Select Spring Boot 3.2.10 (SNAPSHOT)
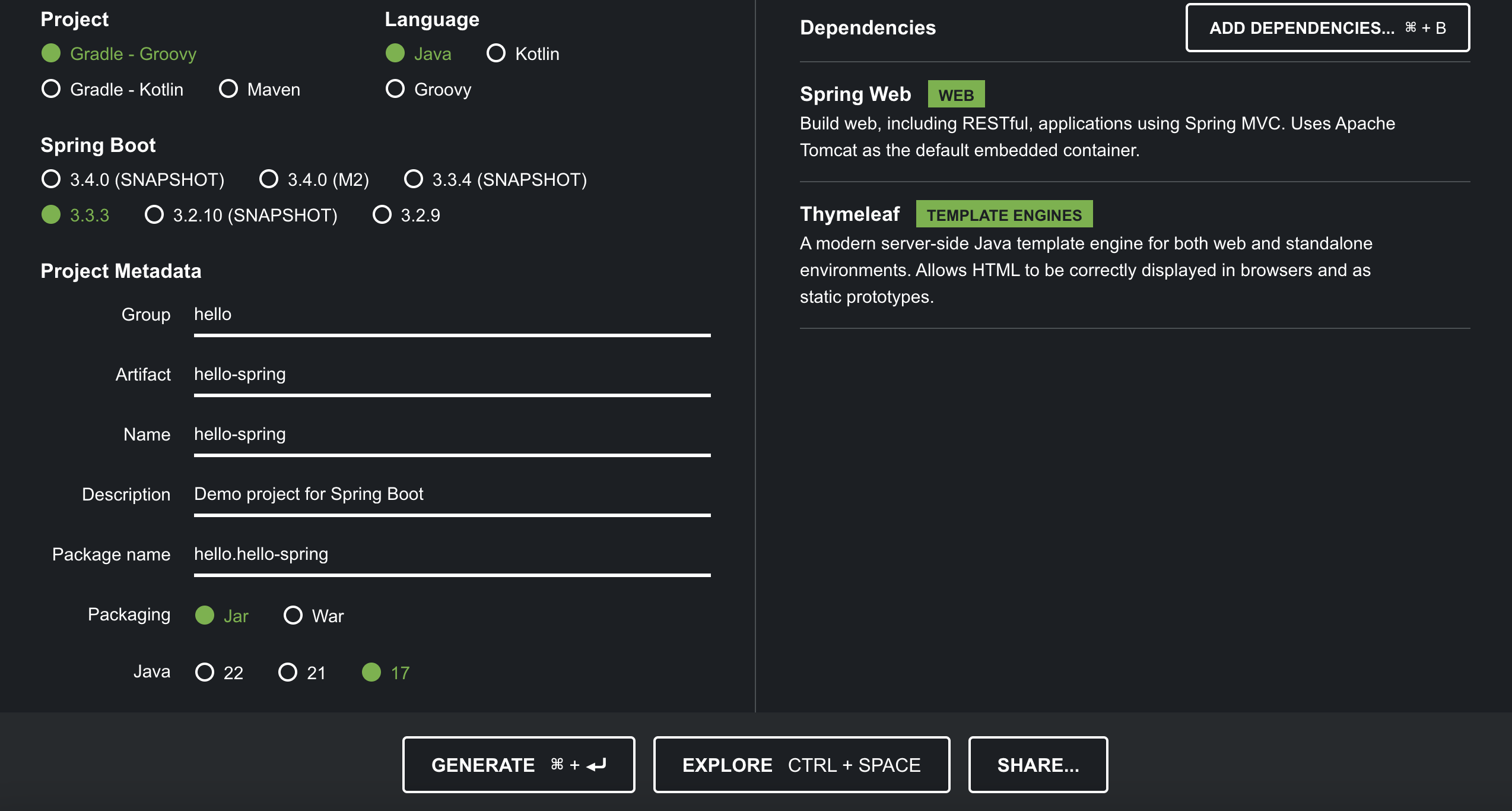The image size is (1512, 811). click(154, 215)
